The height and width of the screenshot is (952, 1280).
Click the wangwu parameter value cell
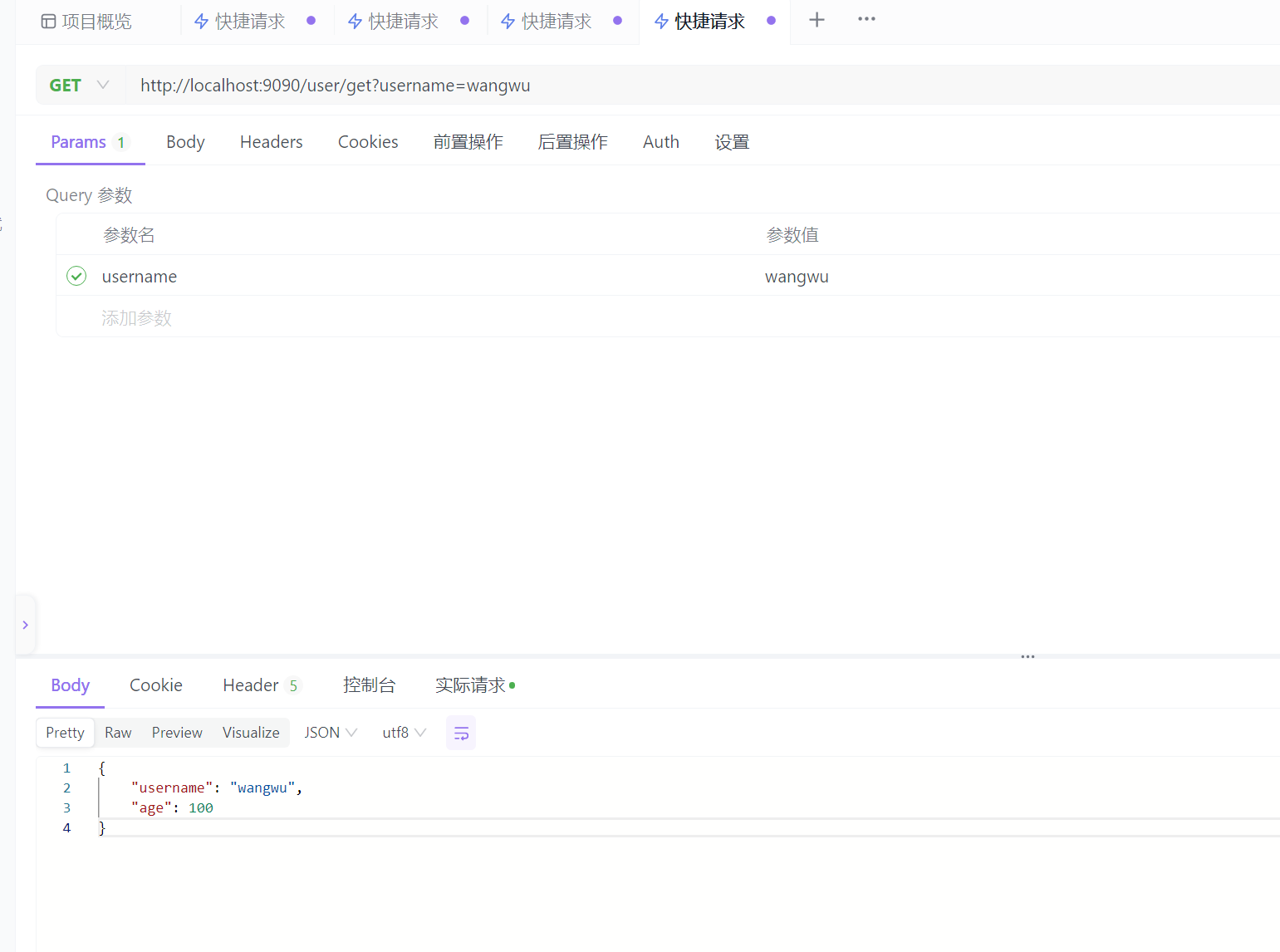[797, 277]
